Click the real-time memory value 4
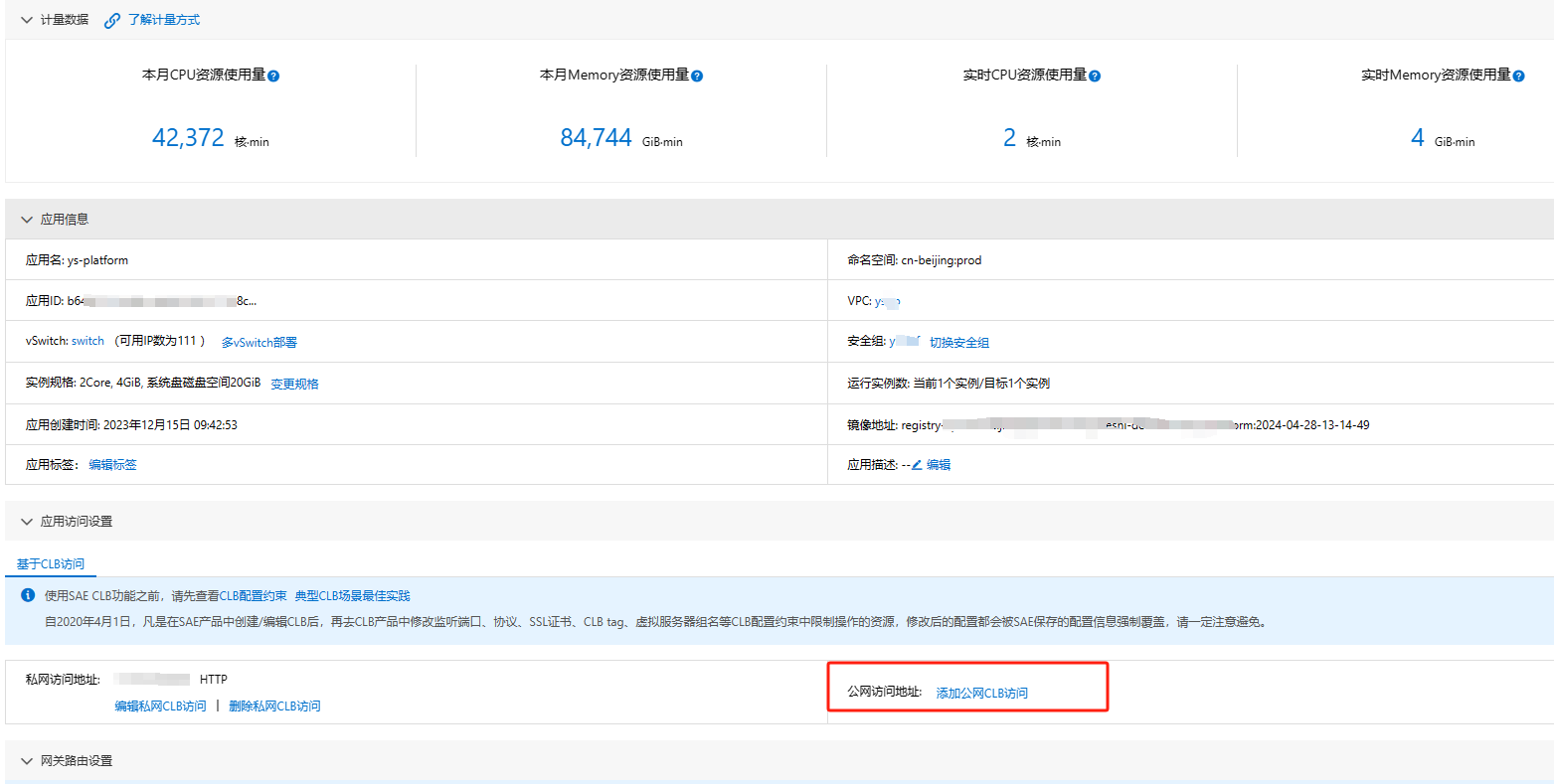 point(1418,138)
